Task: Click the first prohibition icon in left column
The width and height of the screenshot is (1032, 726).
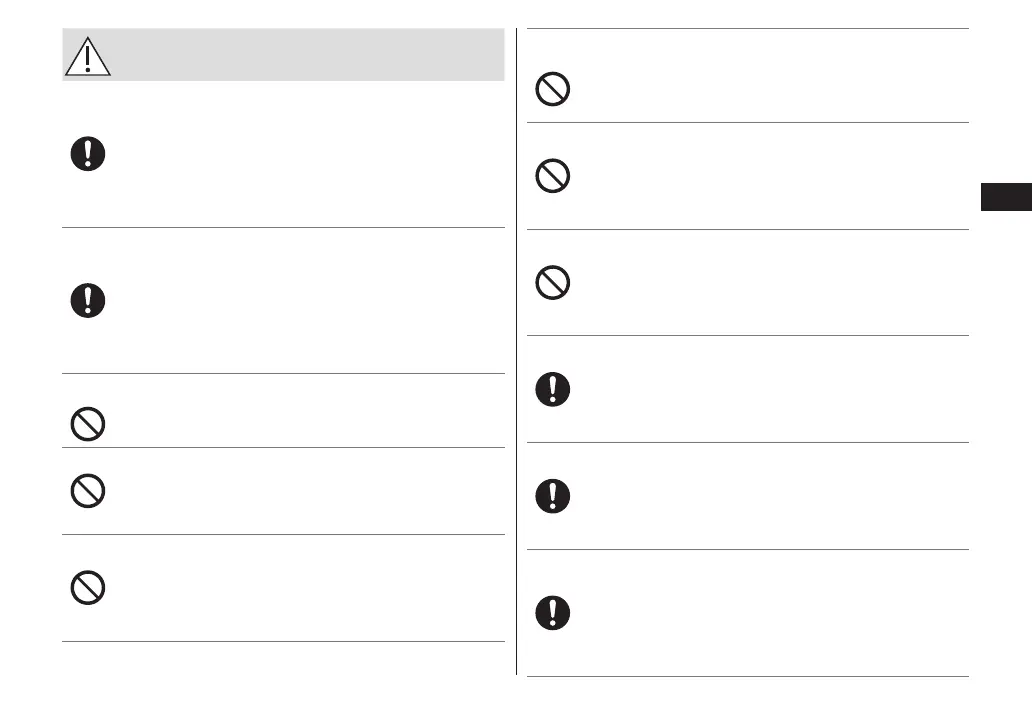Action: coord(88,425)
